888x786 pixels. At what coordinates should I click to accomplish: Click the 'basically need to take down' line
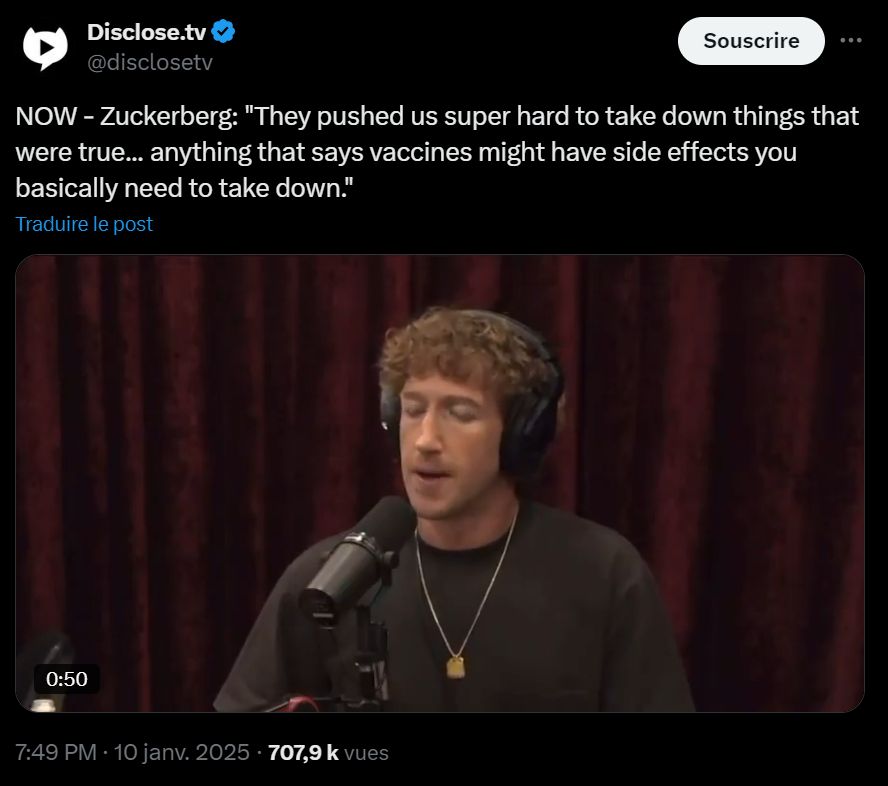point(184,188)
